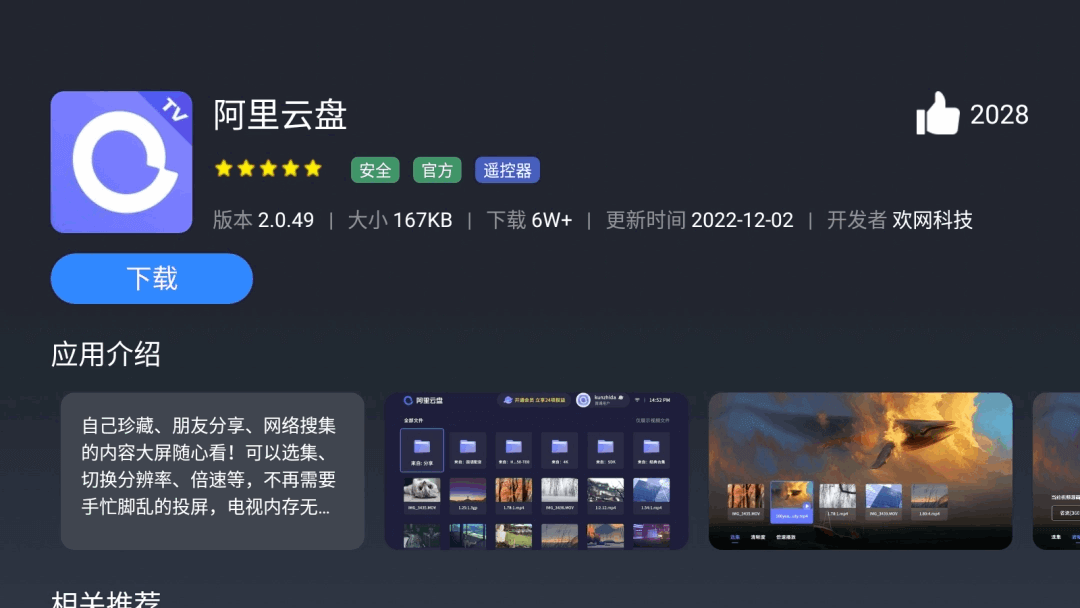1080x608 pixels.
Task: Select the green 安全 tag
Action: 375,170
